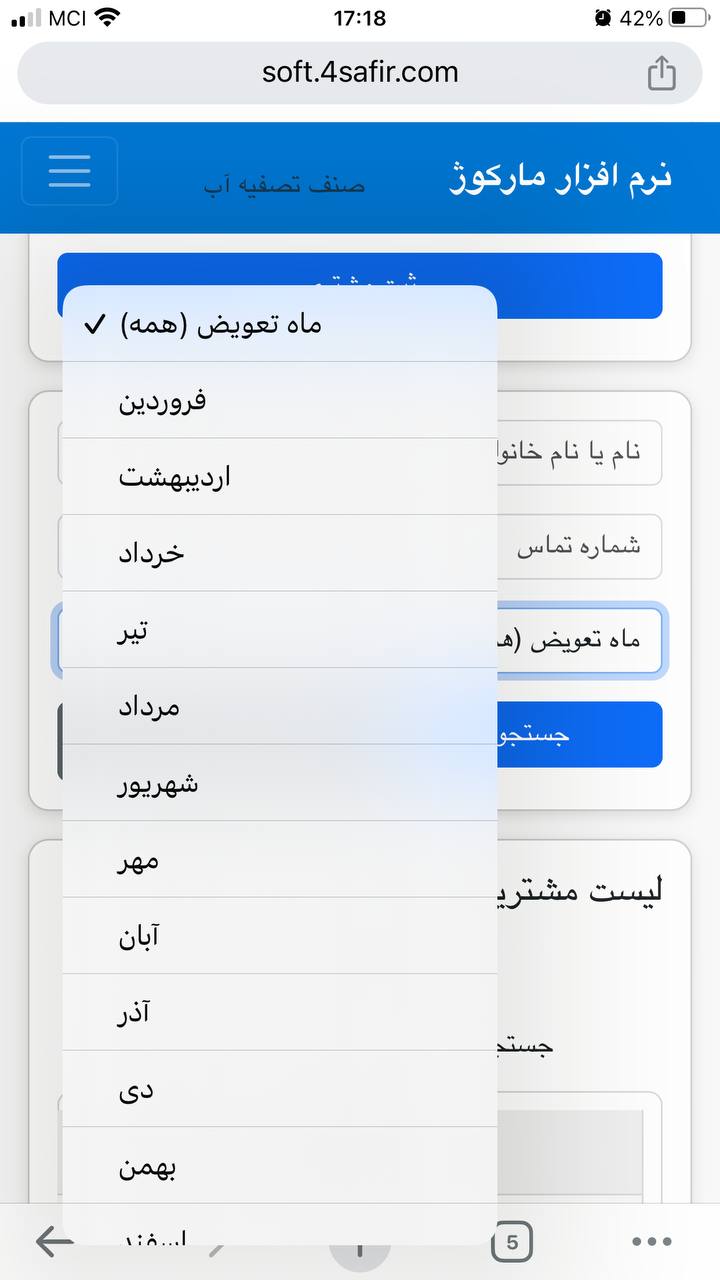Open the tabs switcher showing 5

pos(512,1242)
